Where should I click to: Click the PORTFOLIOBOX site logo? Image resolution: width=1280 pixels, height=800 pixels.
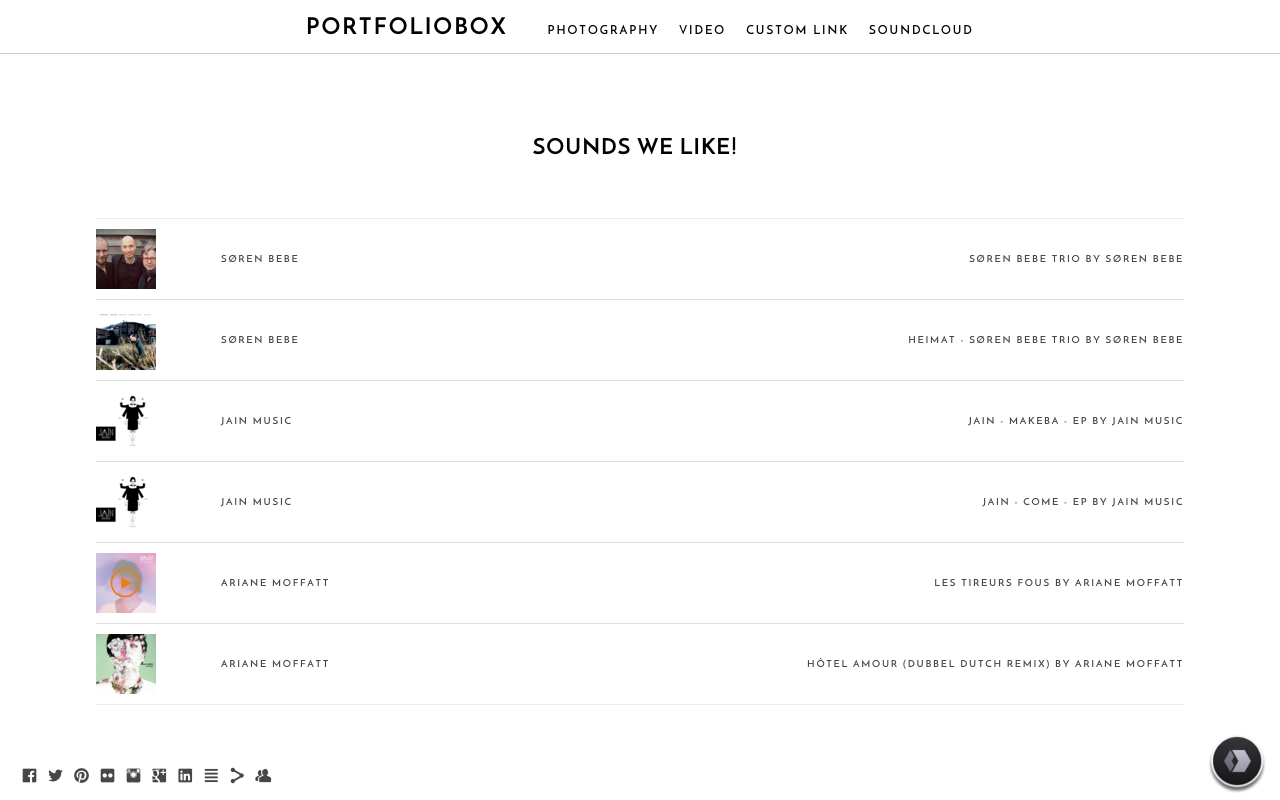point(407,27)
